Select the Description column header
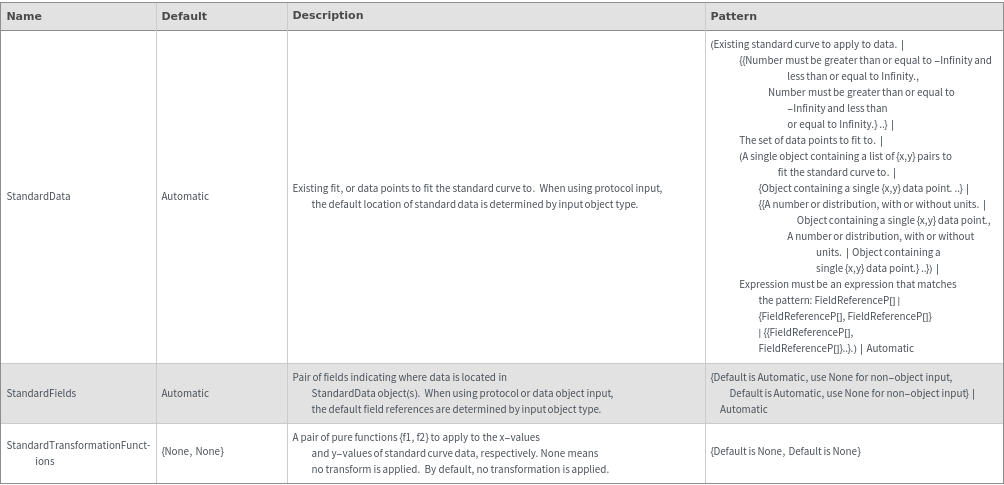The width and height of the screenshot is (1004, 485). [x=327, y=16]
